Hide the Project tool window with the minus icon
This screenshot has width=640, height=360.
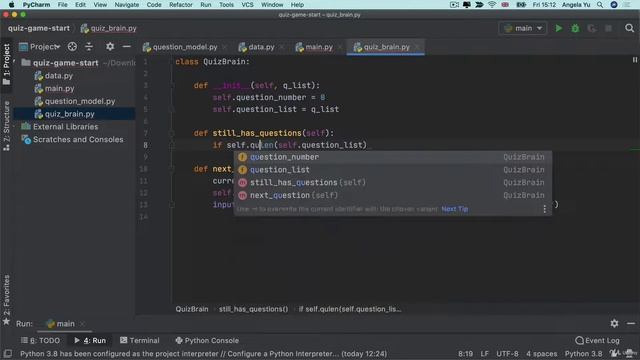tap(127, 47)
